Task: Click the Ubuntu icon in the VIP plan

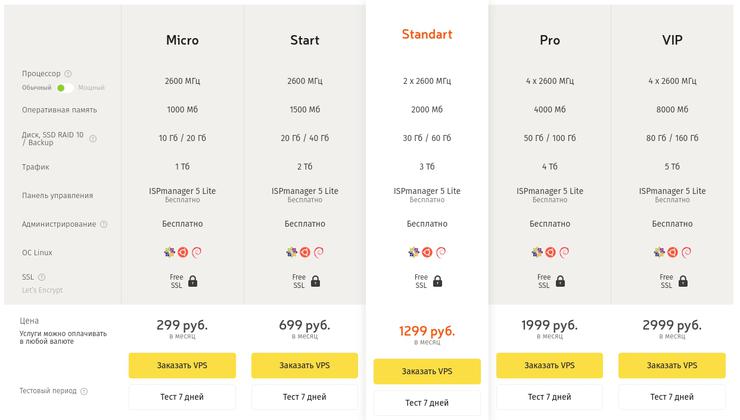Action: (x=672, y=252)
